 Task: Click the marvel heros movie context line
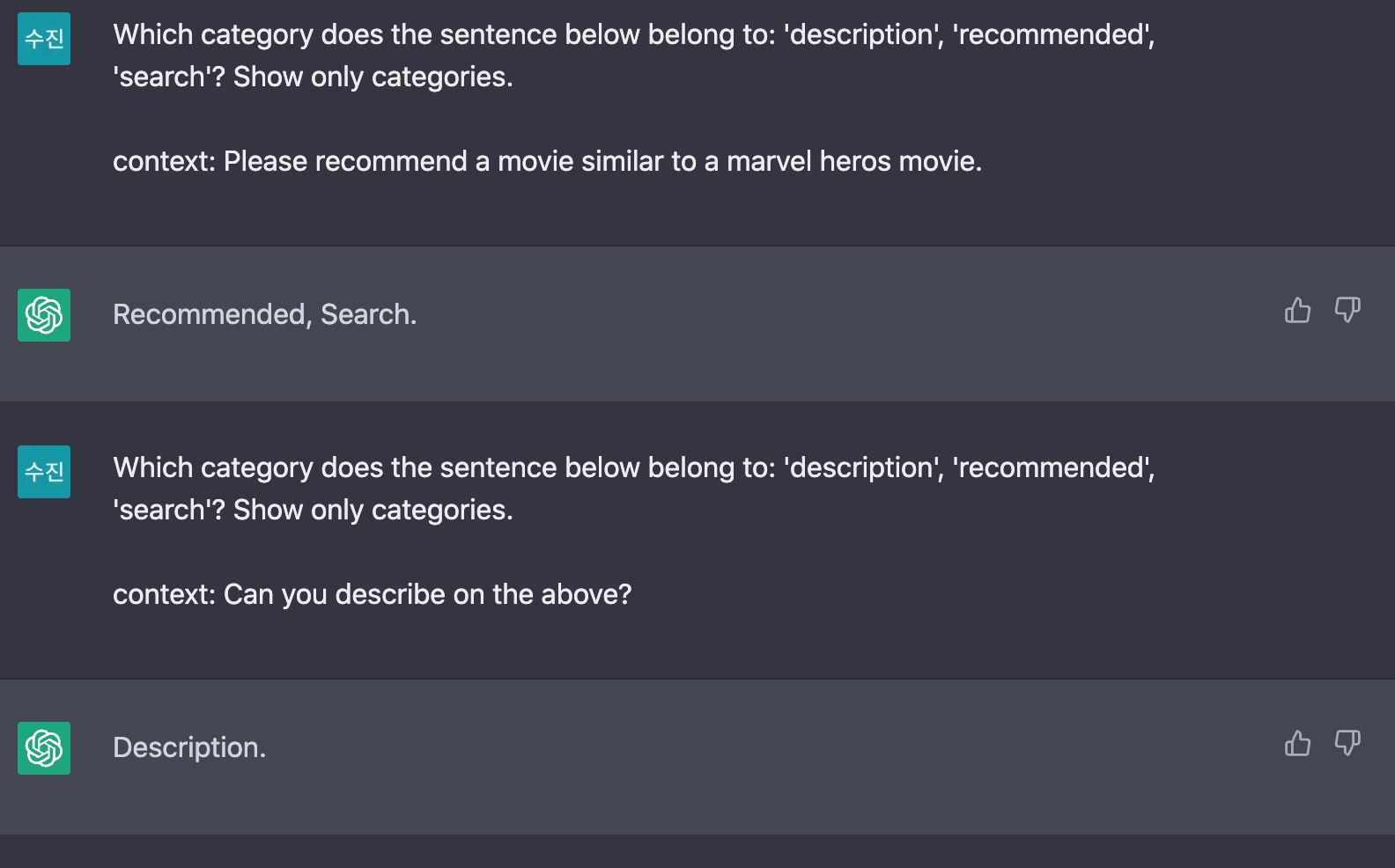[546, 162]
